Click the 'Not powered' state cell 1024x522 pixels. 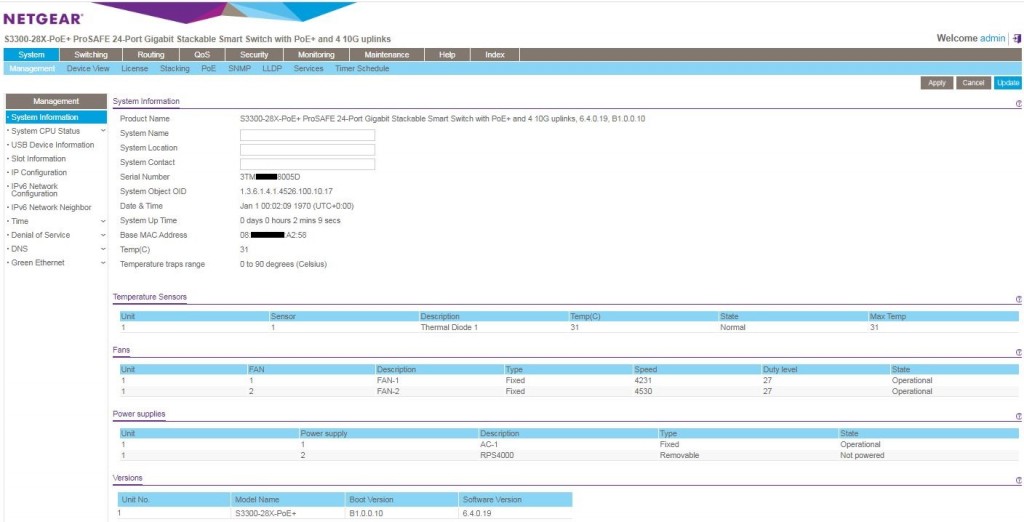[x=862, y=455]
